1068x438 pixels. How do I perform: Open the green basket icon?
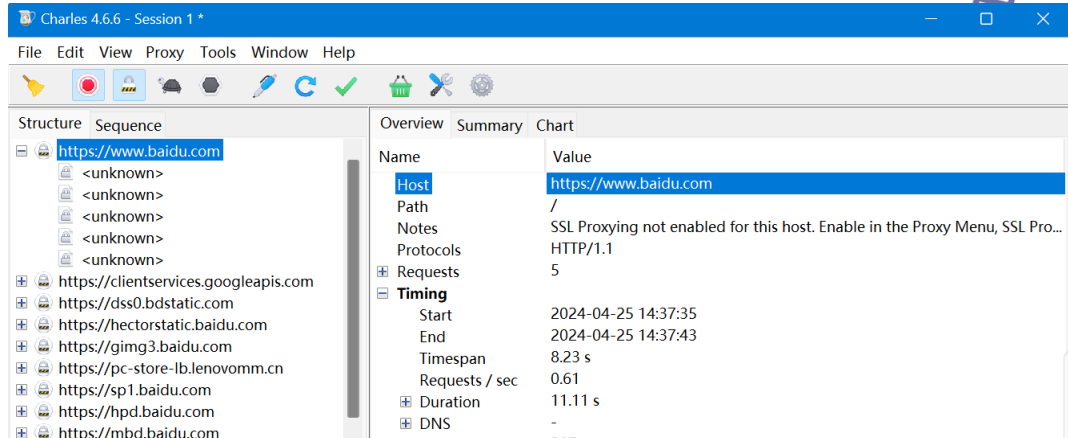[x=401, y=85]
